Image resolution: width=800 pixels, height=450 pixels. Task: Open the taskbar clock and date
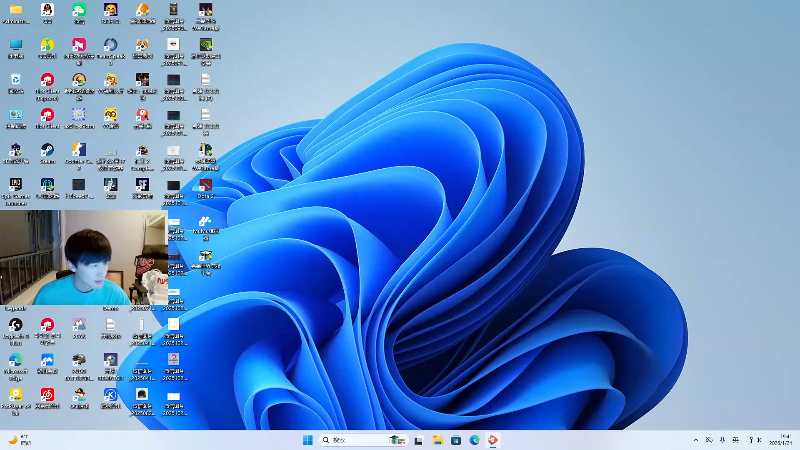[x=780, y=440]
